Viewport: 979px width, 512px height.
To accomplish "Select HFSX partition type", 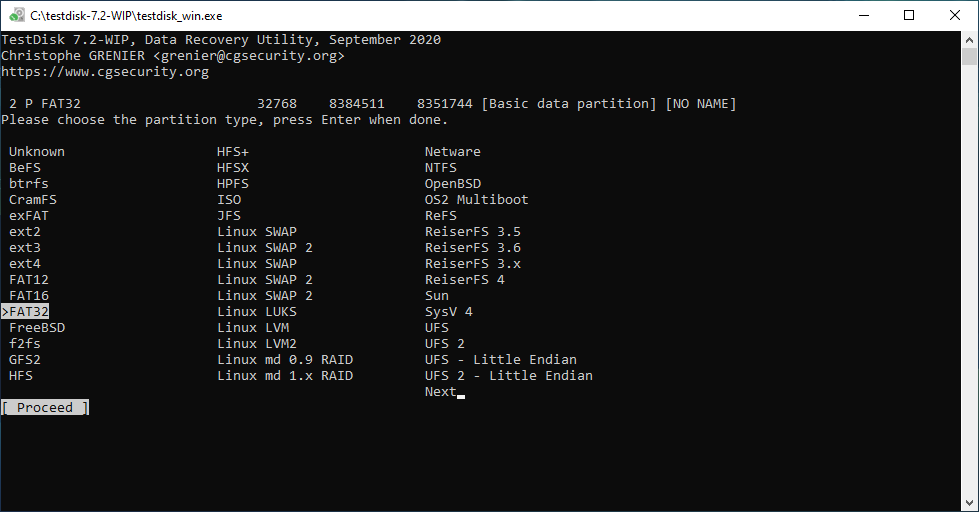I will click(x=233, y=167).
